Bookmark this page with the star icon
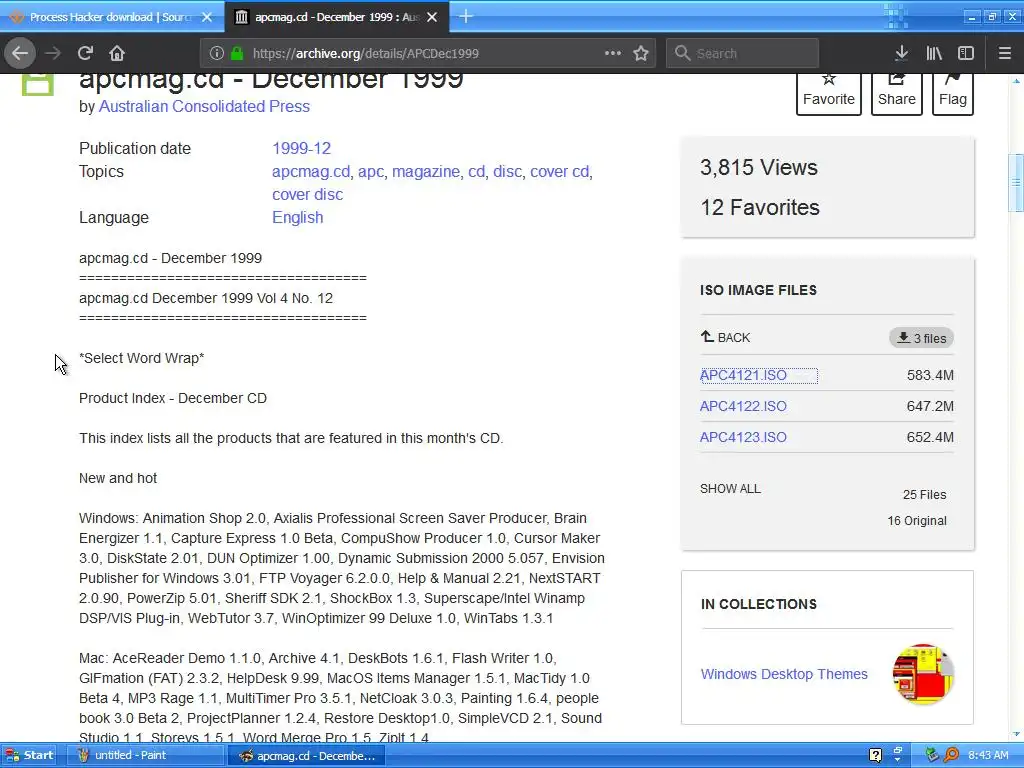The width and height of the screenshot is (1024, 768). pyautogui.click(x=641, y=53)
